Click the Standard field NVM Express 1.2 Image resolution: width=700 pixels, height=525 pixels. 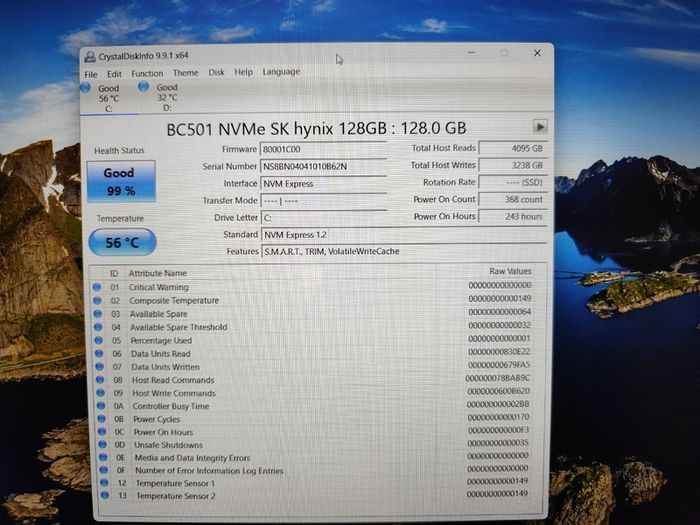pos(404,235)
